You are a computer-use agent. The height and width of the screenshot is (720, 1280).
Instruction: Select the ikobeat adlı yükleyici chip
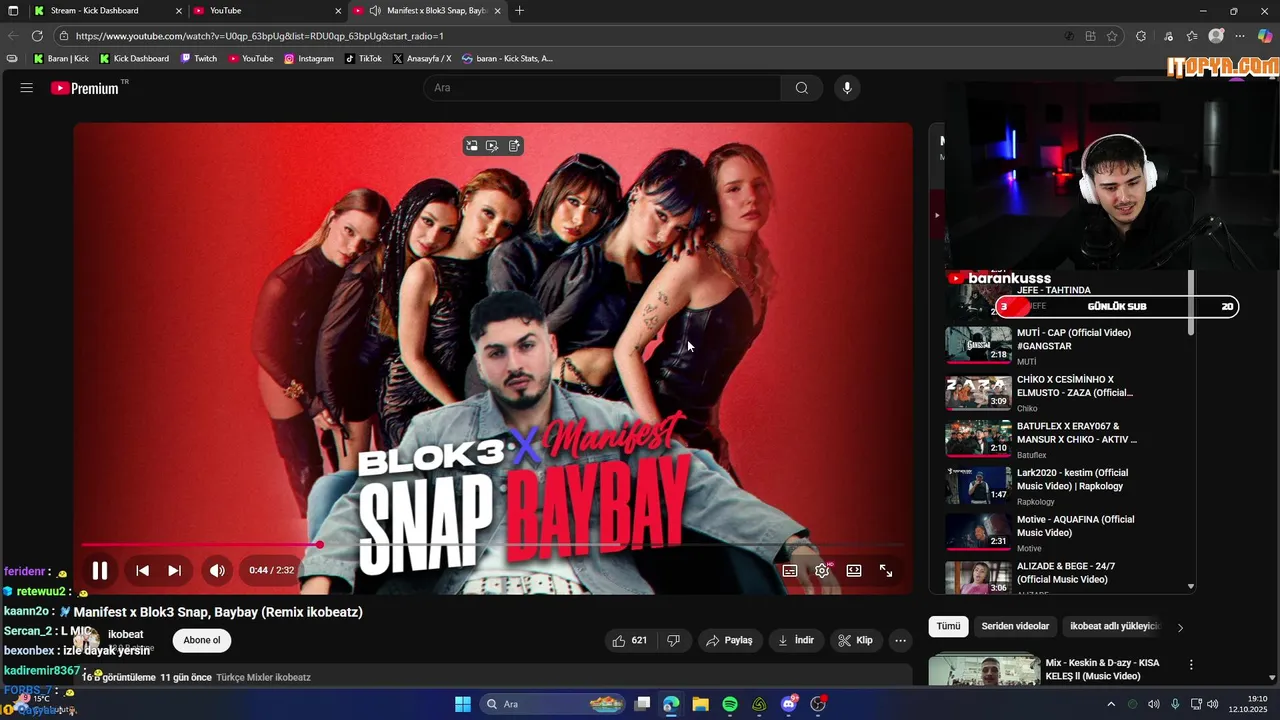pos(1114,627)
